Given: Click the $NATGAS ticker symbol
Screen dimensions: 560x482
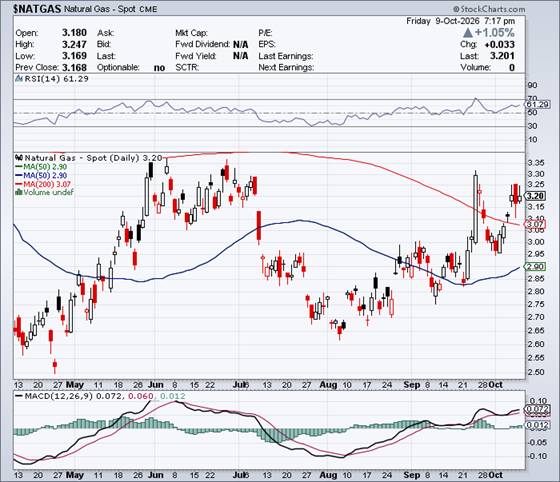Looking at the screenshot, I should [x=37, y=9].
